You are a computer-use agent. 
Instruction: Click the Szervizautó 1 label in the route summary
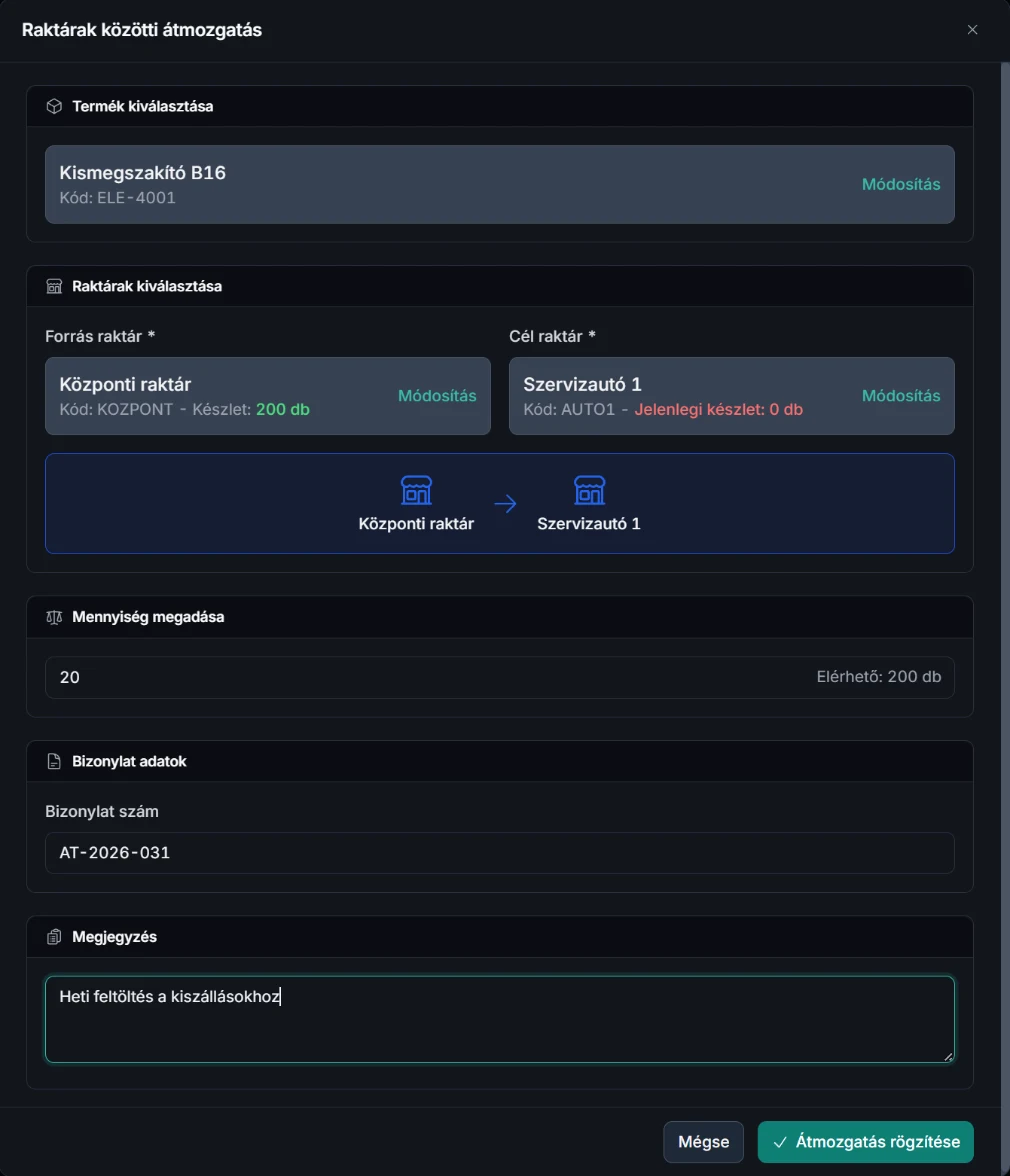589,524
